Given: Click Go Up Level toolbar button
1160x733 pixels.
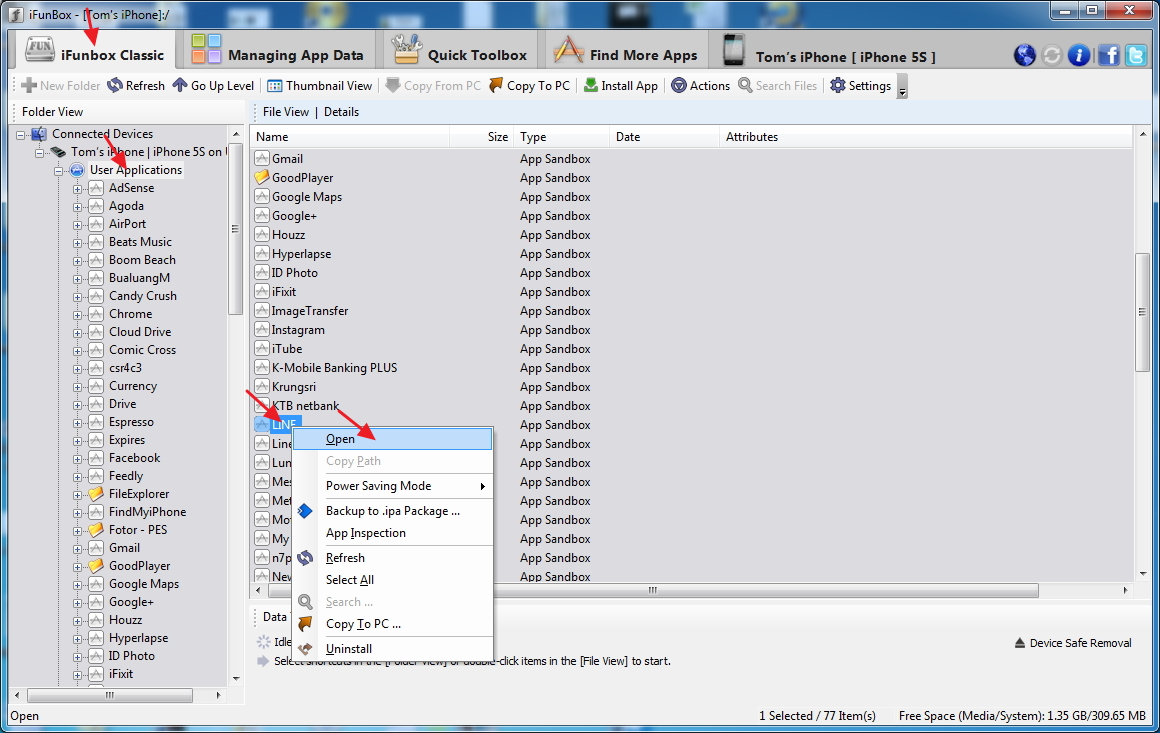Looking at the screenshot, I should 213,86.
